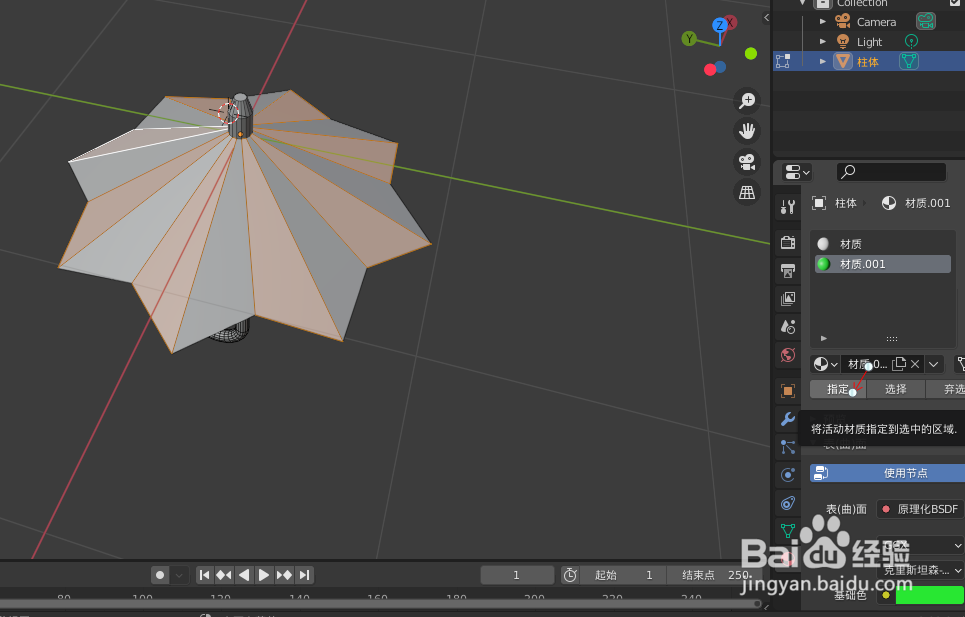Click the green 基础色 color swatch

930,594
